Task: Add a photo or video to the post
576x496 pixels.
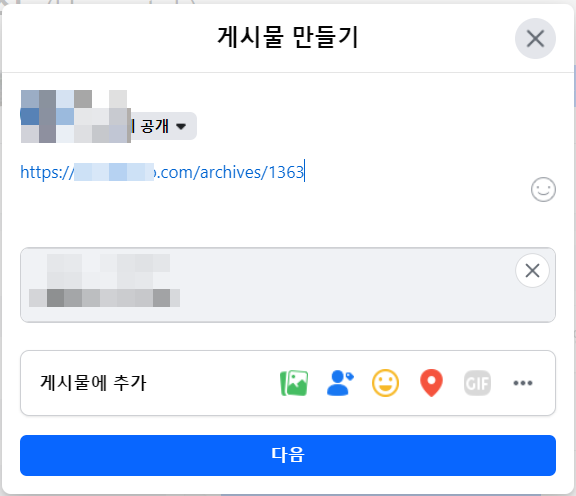Action: pyautogui.click(x=294, y=383)
